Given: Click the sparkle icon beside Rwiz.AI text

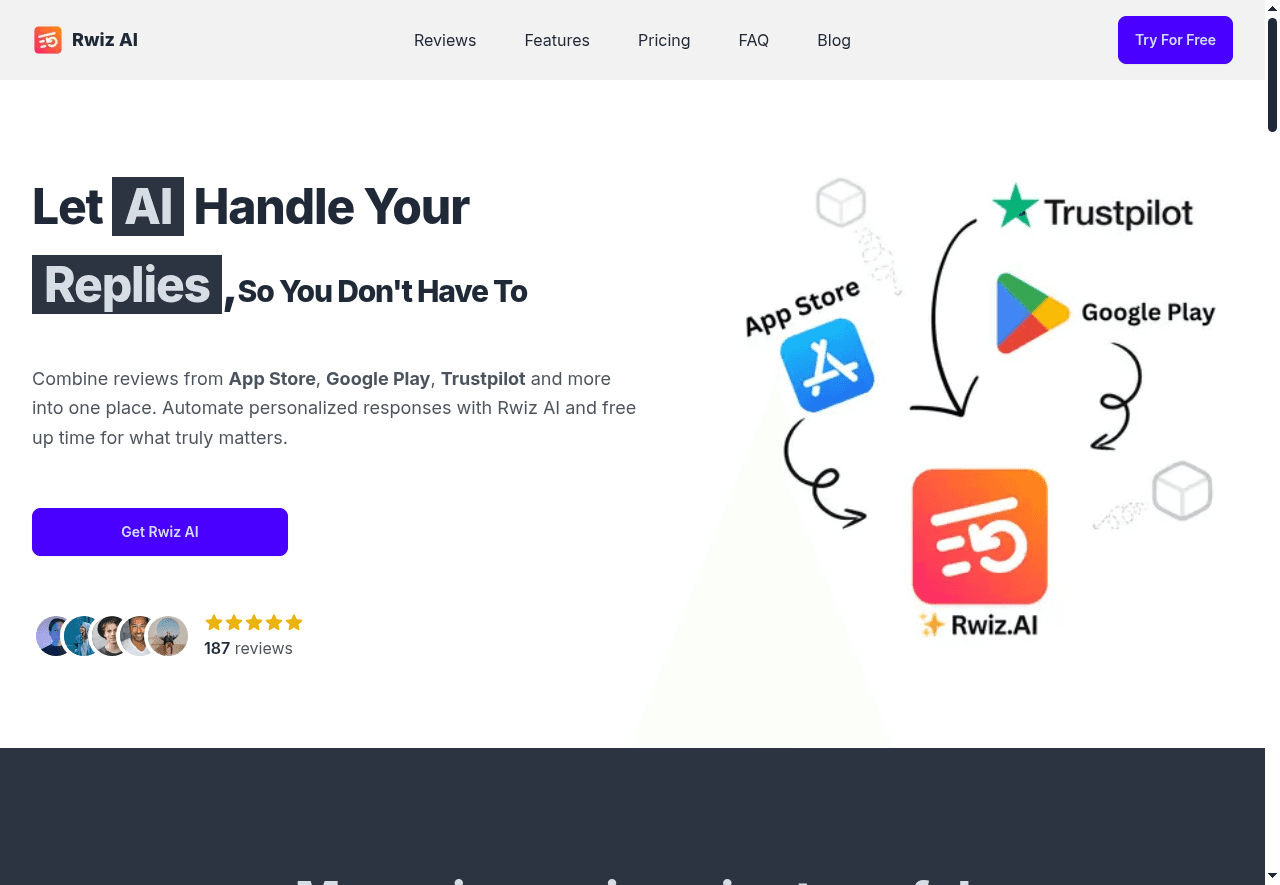Looking at the screenshot, I should click(x=932, y=625).
